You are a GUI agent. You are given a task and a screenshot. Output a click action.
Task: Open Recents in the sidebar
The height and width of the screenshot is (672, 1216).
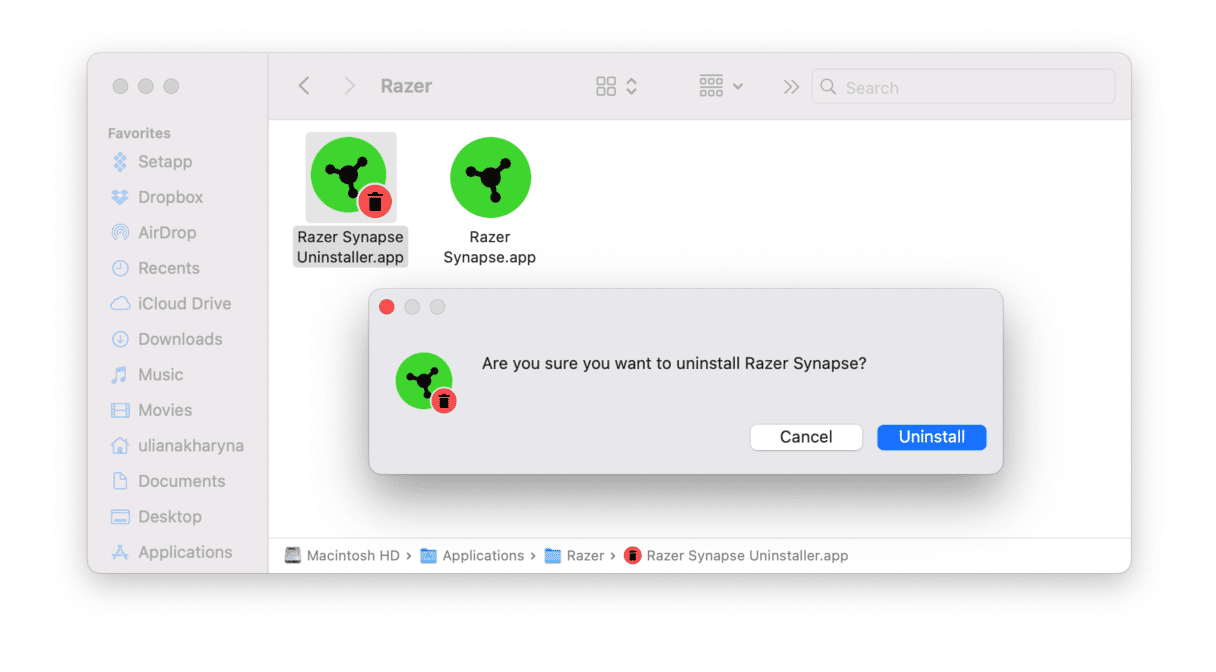pos(168,268)
